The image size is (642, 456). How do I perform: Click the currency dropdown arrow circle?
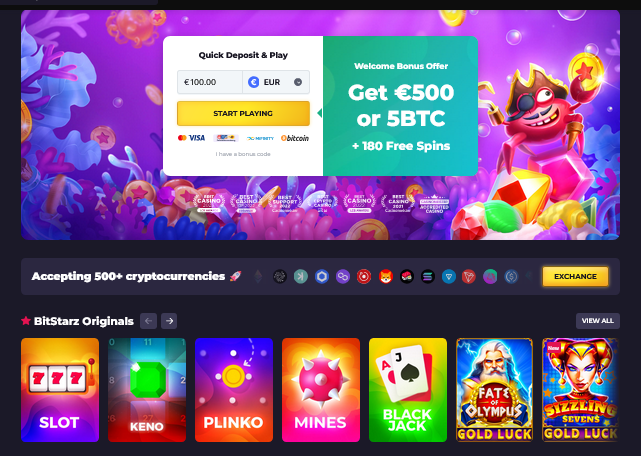click(298, 82)
